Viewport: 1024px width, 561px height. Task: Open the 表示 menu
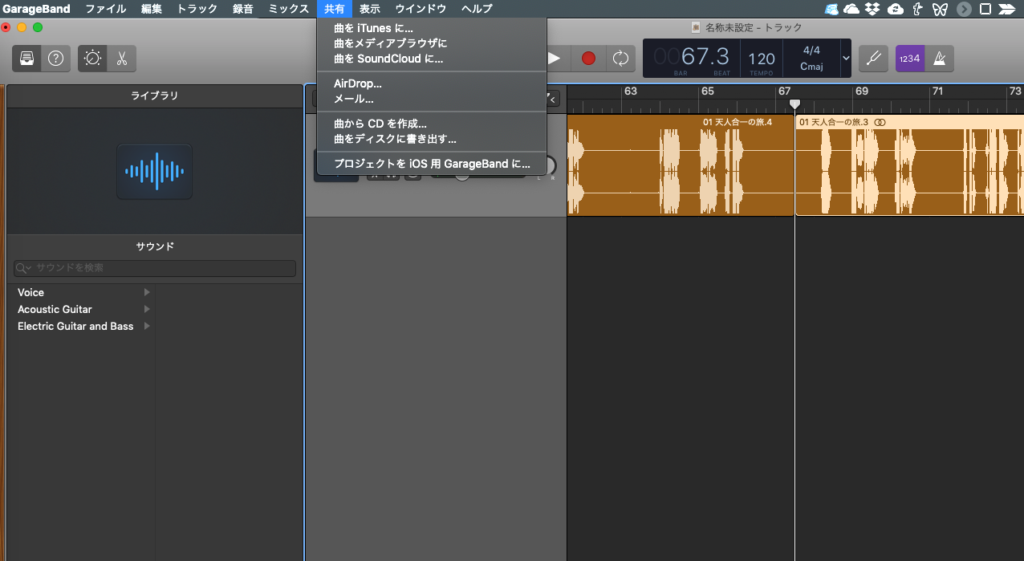370,8
